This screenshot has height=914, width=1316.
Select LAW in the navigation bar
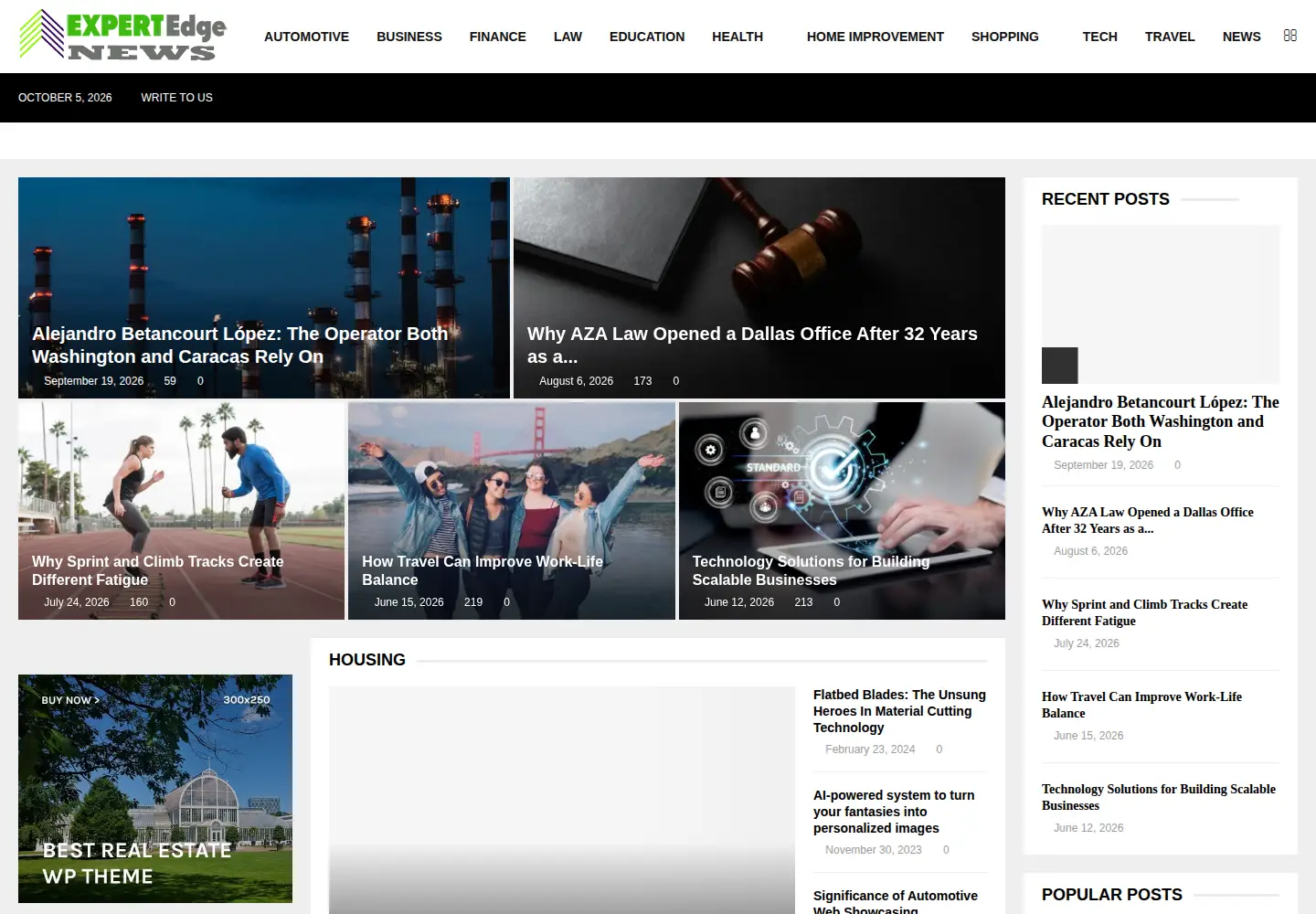pos(568,37)
